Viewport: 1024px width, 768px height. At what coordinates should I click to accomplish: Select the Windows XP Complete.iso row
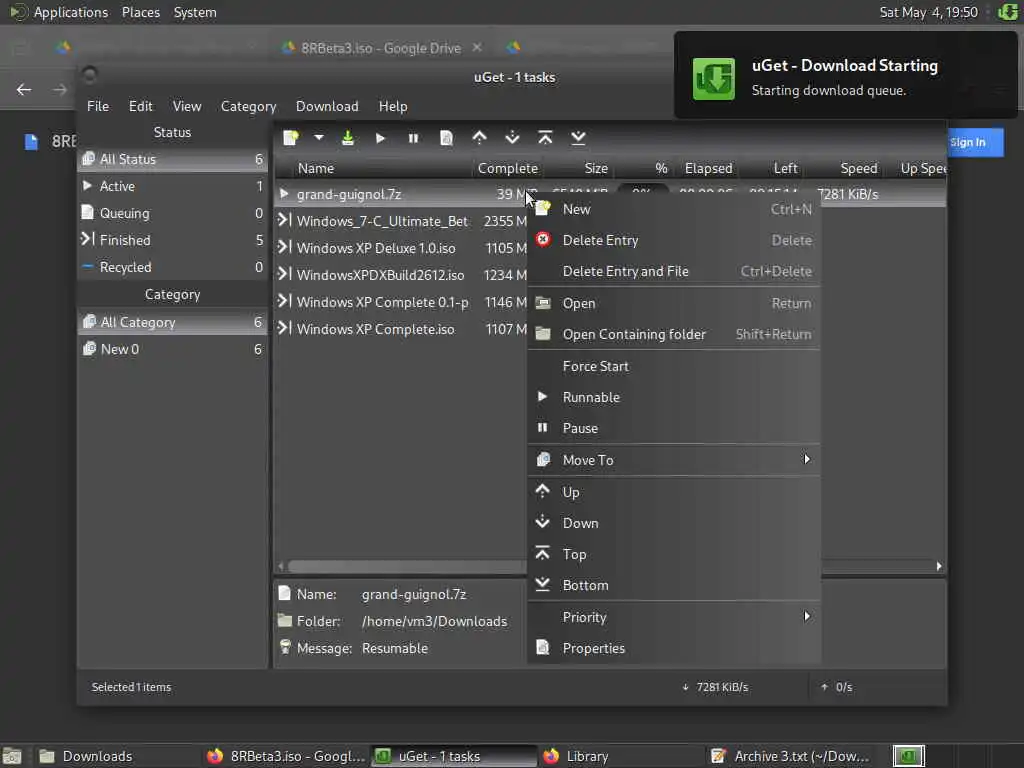coord(400,329)
